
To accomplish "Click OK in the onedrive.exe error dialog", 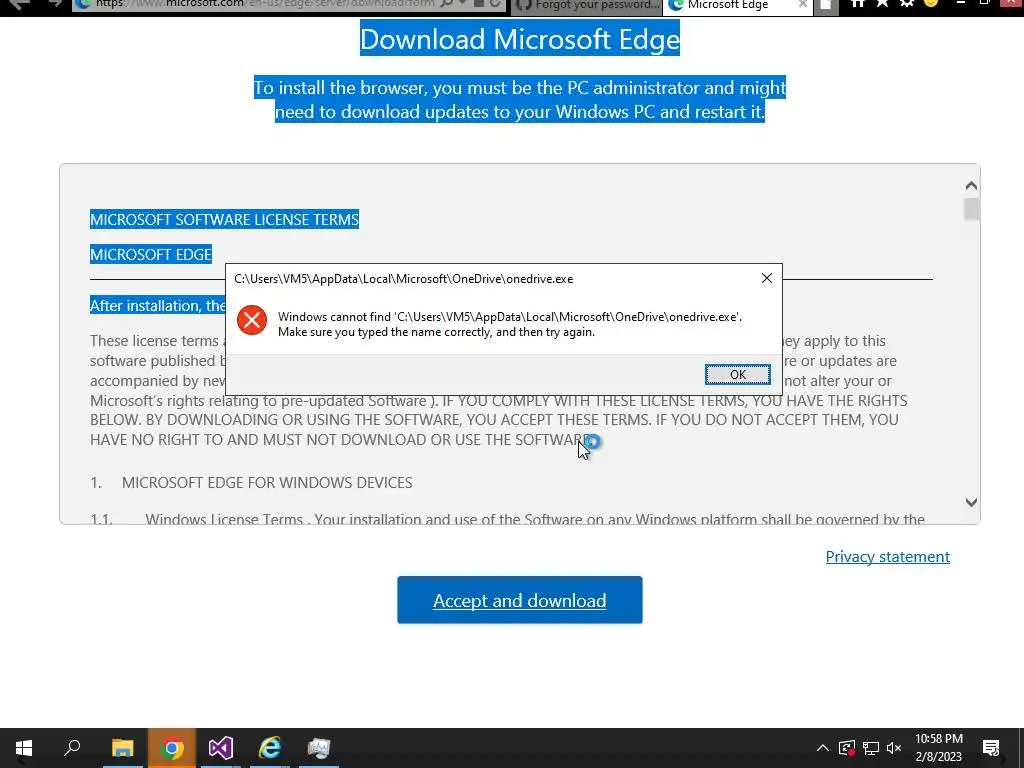I will (737, 374).
